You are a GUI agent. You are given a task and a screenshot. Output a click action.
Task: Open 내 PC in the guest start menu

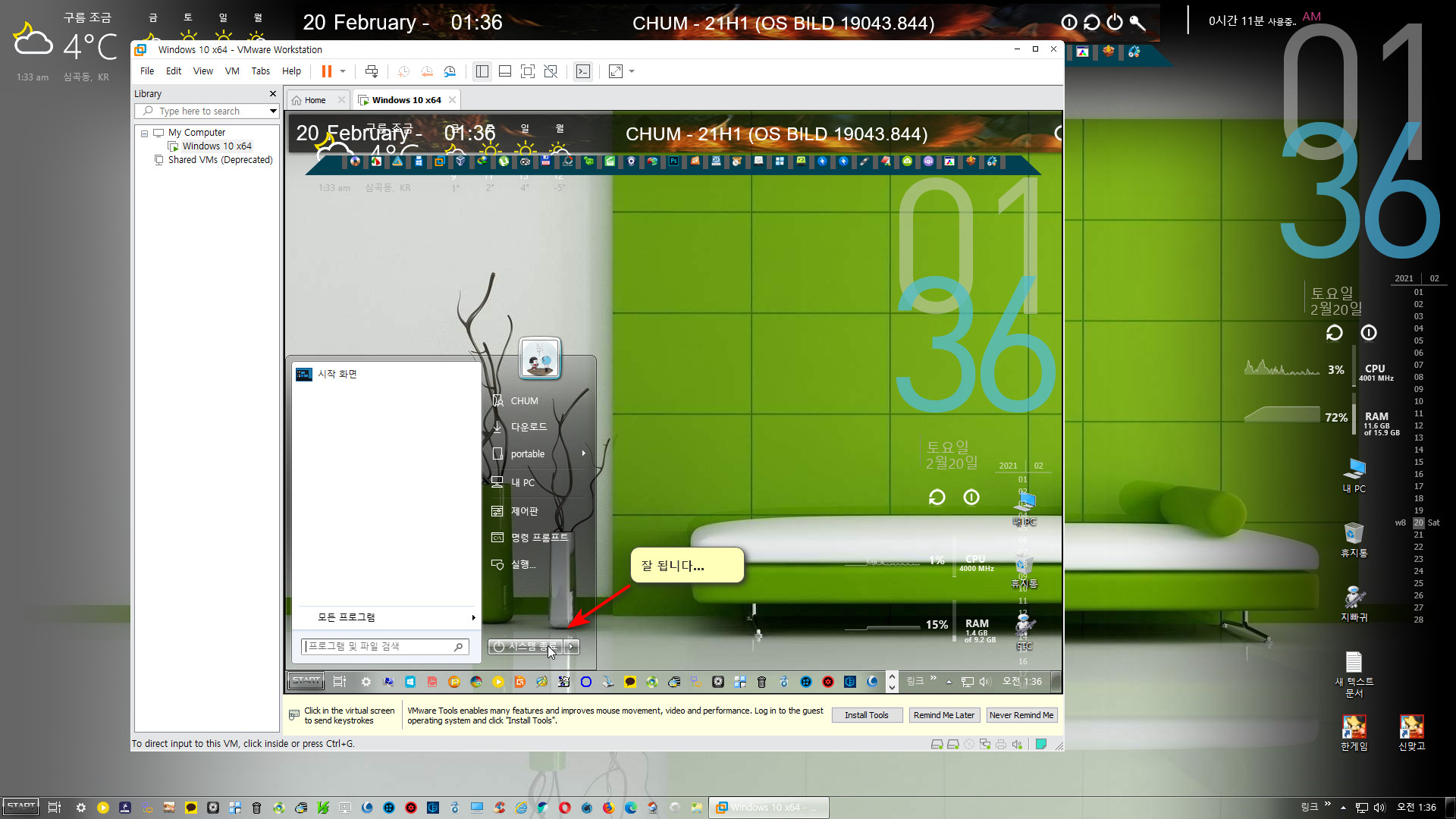click(x=522, y=482)
